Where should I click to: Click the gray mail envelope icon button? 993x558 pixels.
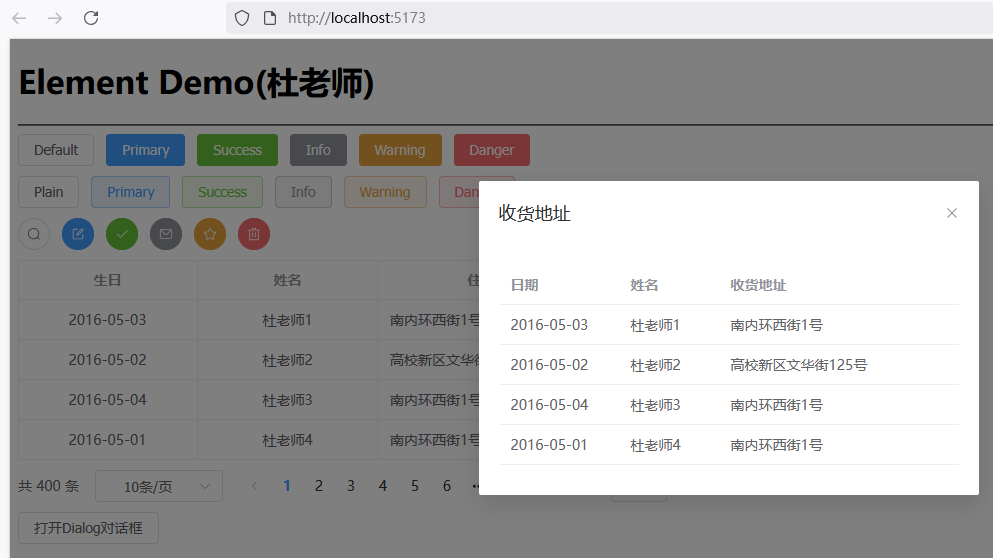tap(166, 234)
